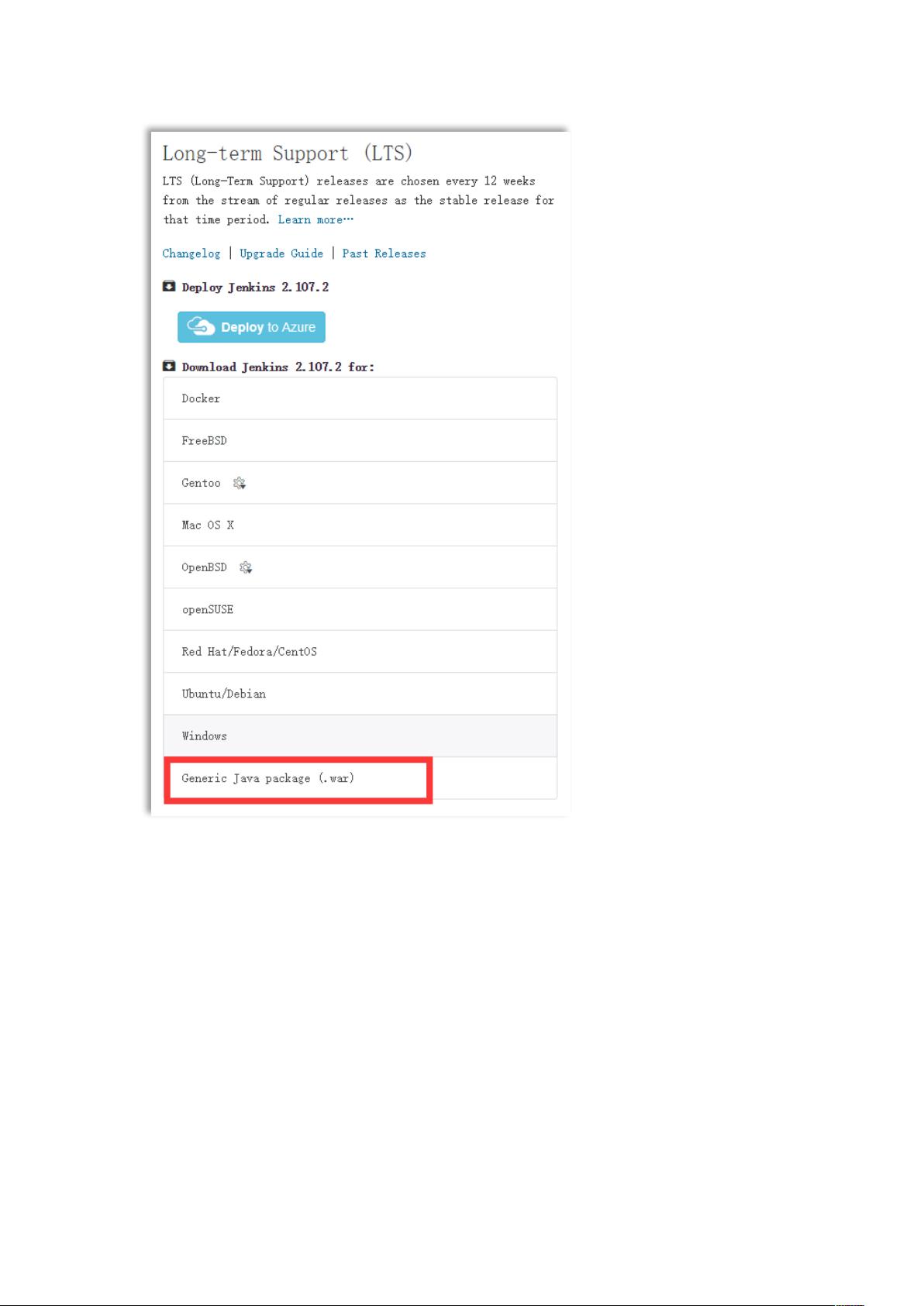
Task: Select Red Hat/Fedora/CentOS download option
Action: (360, 651)
